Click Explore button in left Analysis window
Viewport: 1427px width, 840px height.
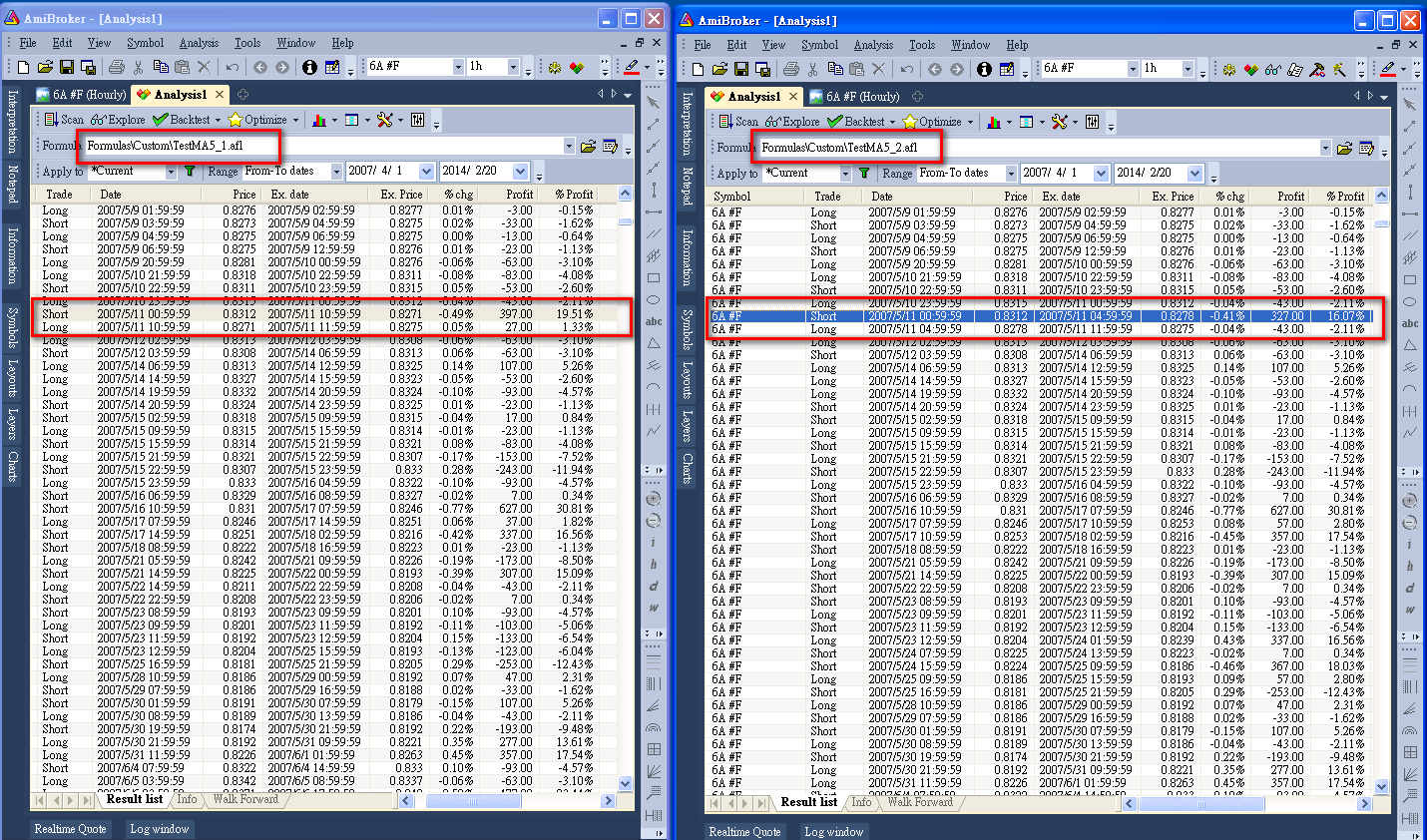click(118, 120)
